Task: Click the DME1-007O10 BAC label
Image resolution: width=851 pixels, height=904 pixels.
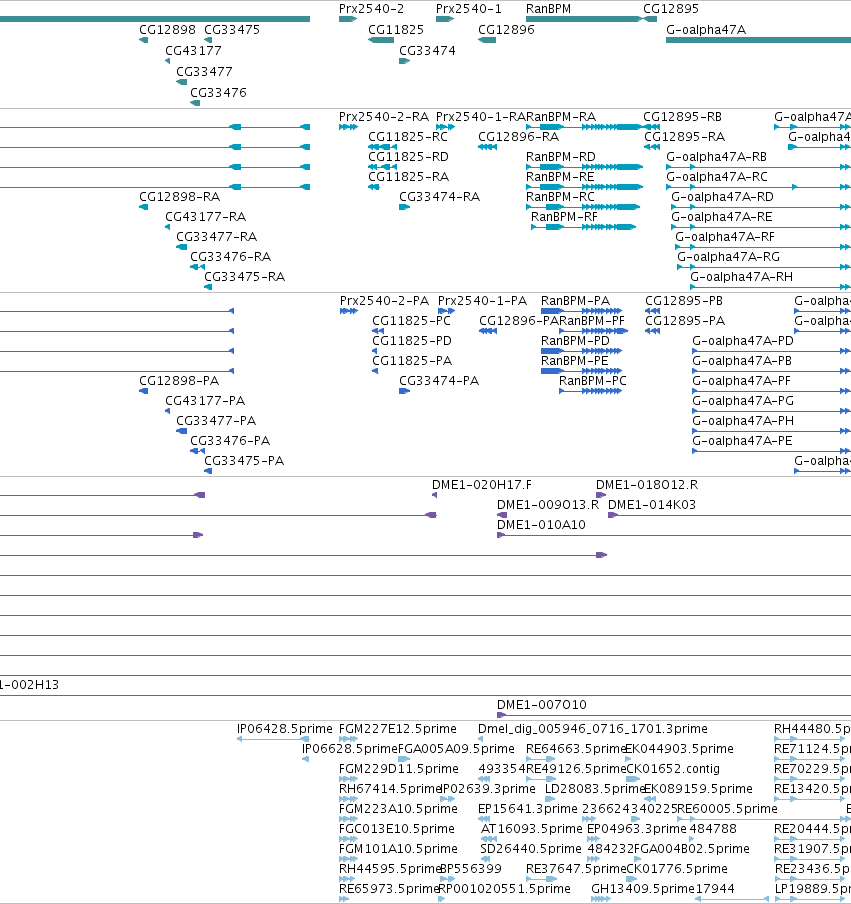Action: [x=542, y=705]
